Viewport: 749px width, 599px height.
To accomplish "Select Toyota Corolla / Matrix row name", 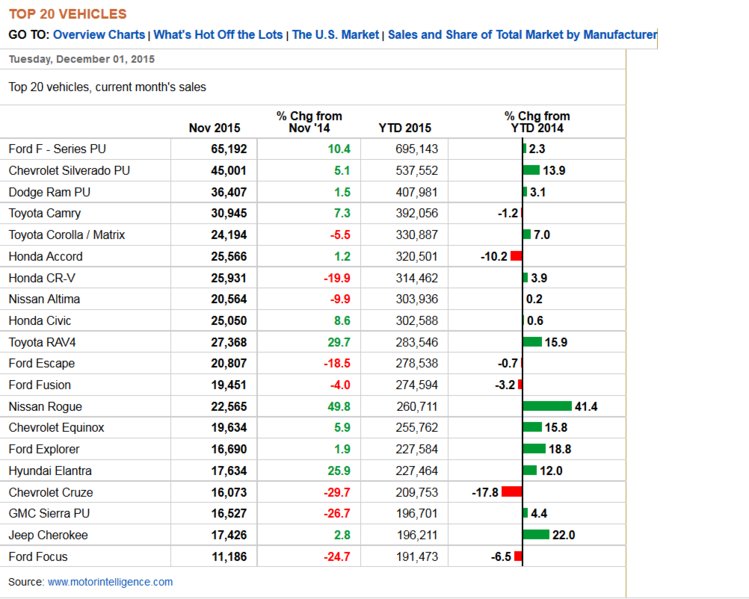I will click(x=67, y=235).
